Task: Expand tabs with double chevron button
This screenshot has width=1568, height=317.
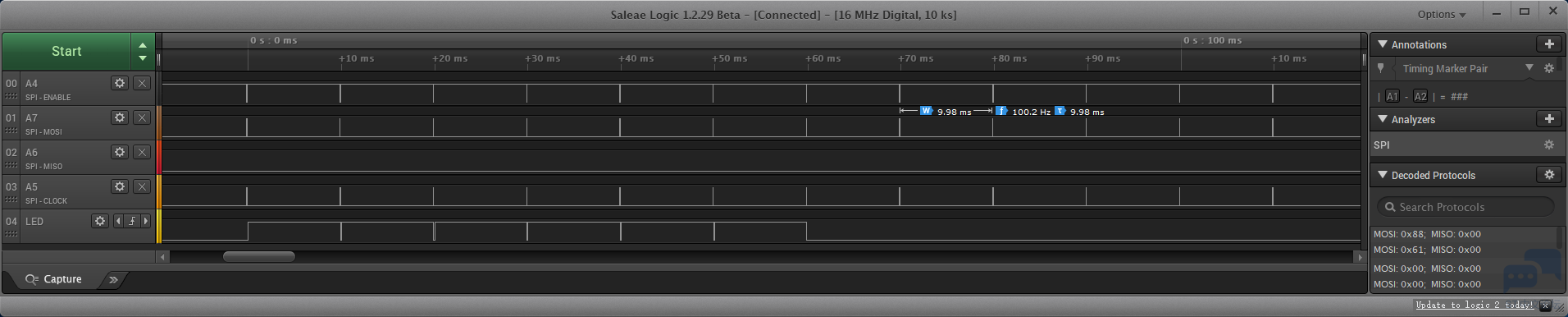Action: (x=113, y=279)
